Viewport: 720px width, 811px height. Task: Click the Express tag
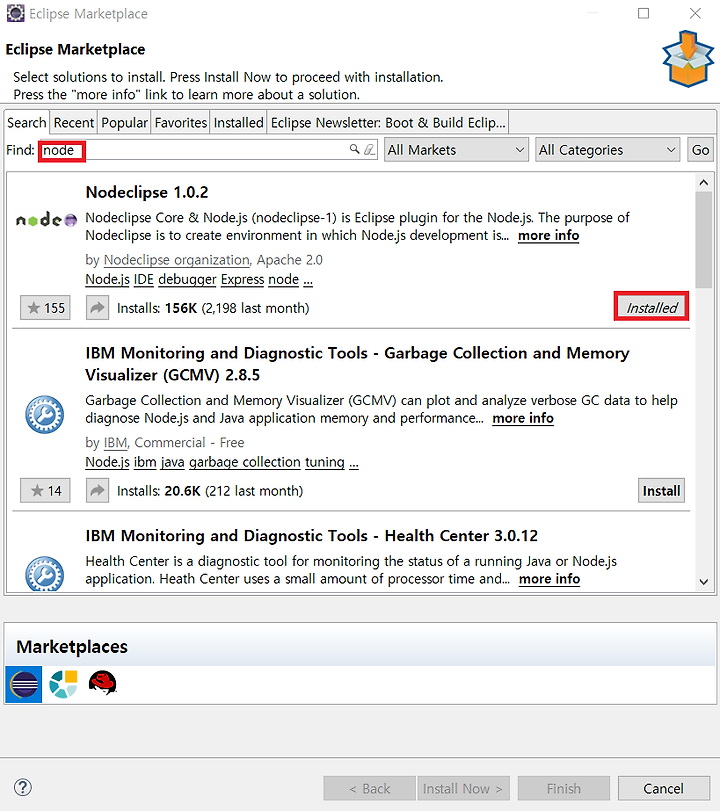point(243,279)
